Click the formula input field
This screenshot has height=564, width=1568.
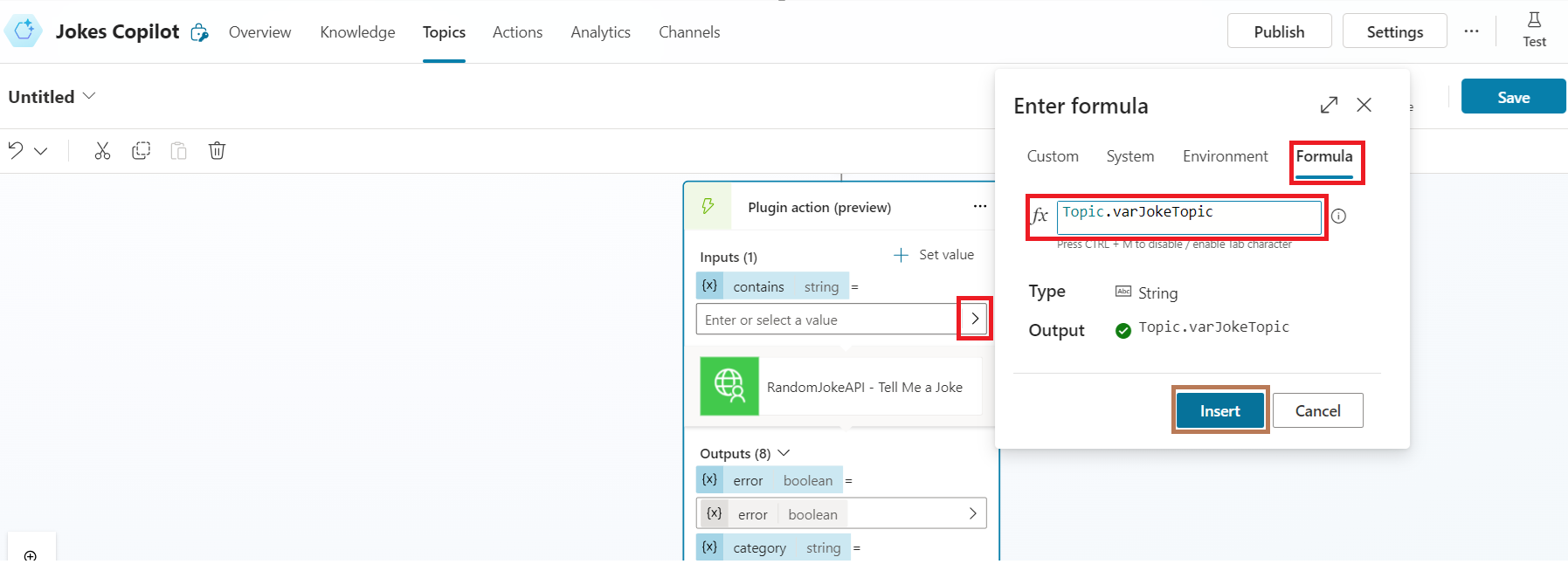coord(1188,217)
